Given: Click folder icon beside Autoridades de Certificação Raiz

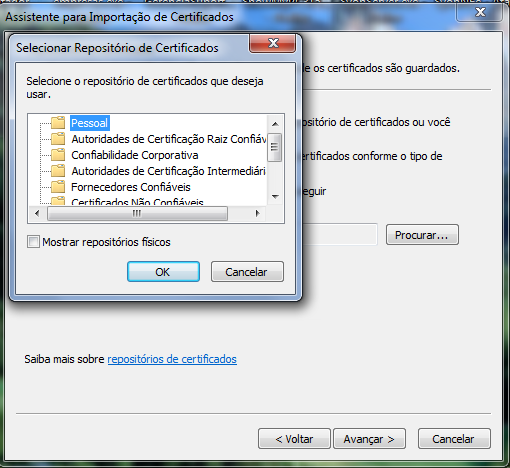Looking at the screenshot, I should pyautogui.click(x=58, y=139).
